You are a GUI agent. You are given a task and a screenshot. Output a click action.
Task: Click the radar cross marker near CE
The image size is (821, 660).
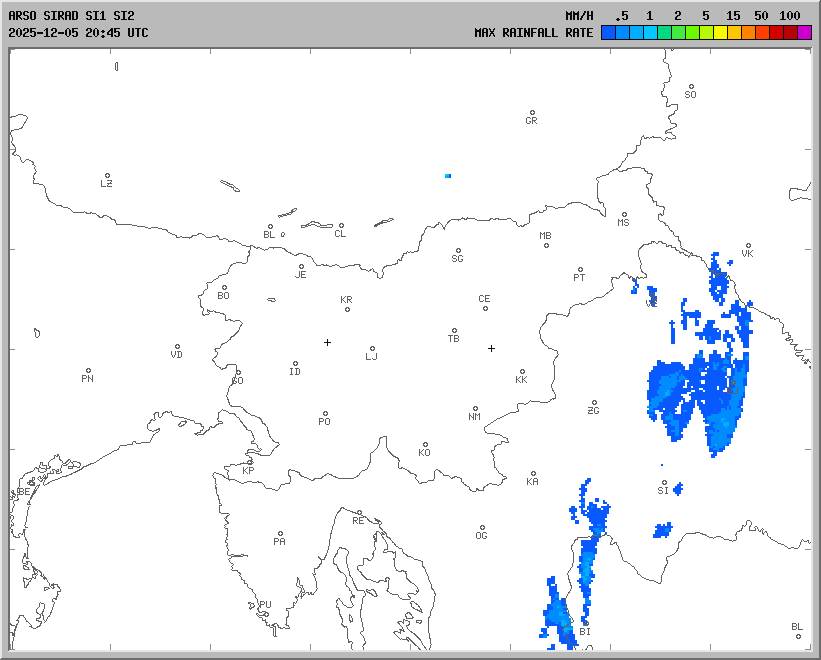(x=491, y=348)
